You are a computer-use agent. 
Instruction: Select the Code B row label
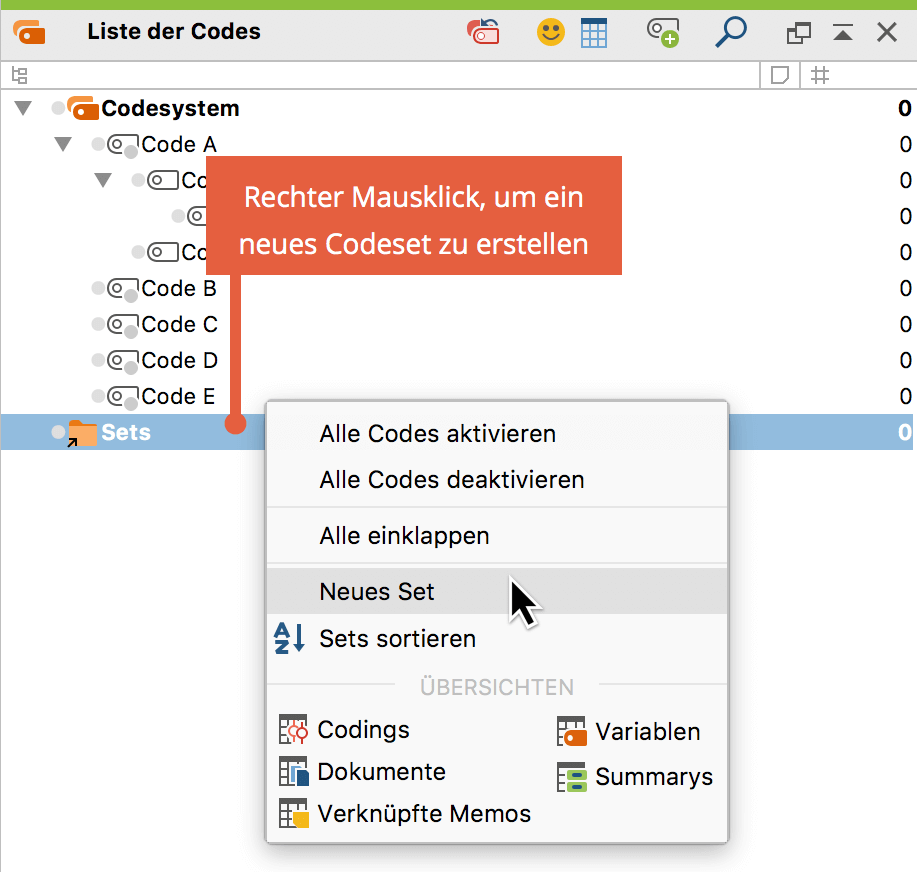click(x=179, y=288)
